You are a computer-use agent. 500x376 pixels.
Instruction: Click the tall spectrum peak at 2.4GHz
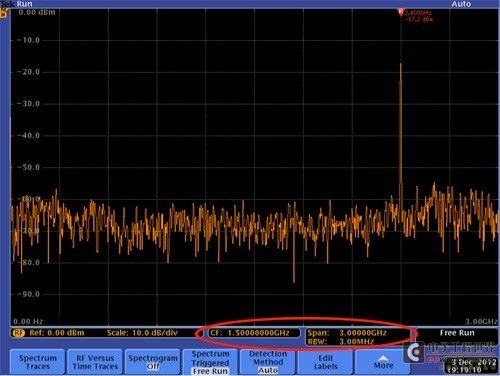pos(401,133)
